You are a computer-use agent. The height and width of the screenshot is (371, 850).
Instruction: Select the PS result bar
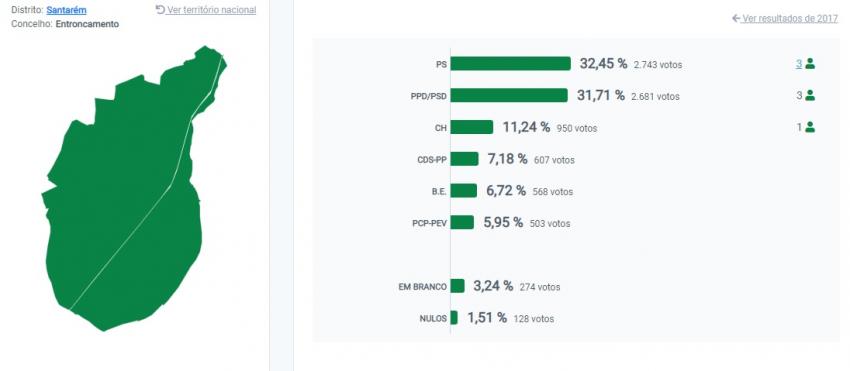click(511, 63)
